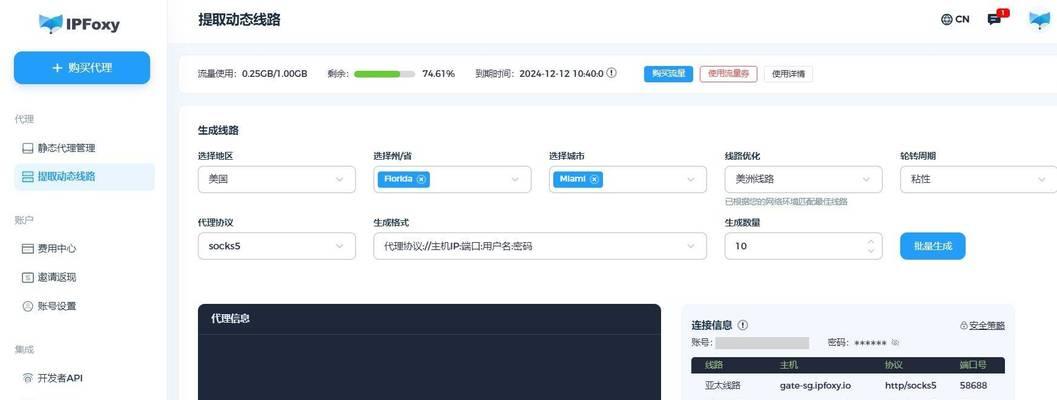Open the 选择州/省 dropdown
This screenshot has height=400, width=1057.
click(x=452, y=179)
